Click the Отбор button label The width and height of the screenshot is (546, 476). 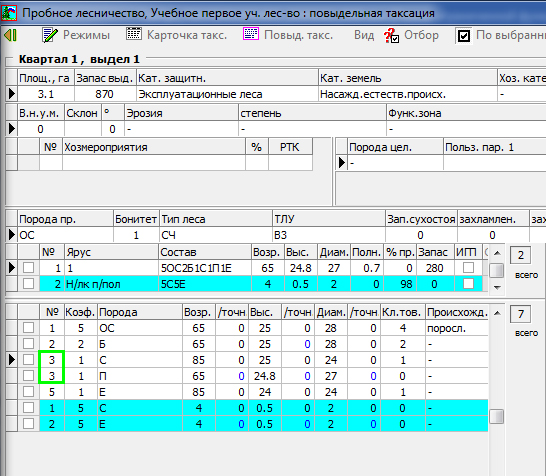point(421,35)
